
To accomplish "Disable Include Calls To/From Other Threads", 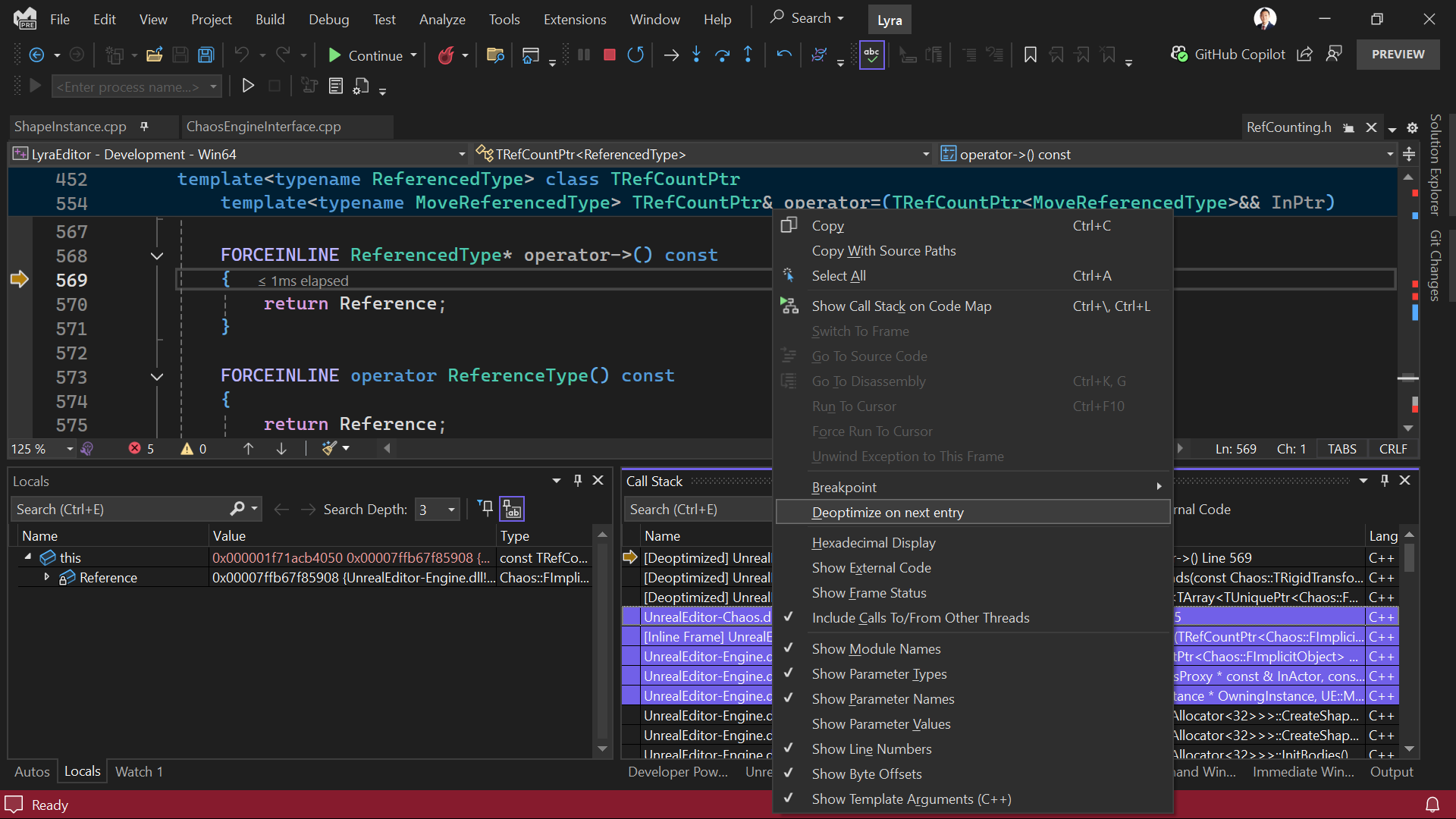I will click(x=921, y=617).
